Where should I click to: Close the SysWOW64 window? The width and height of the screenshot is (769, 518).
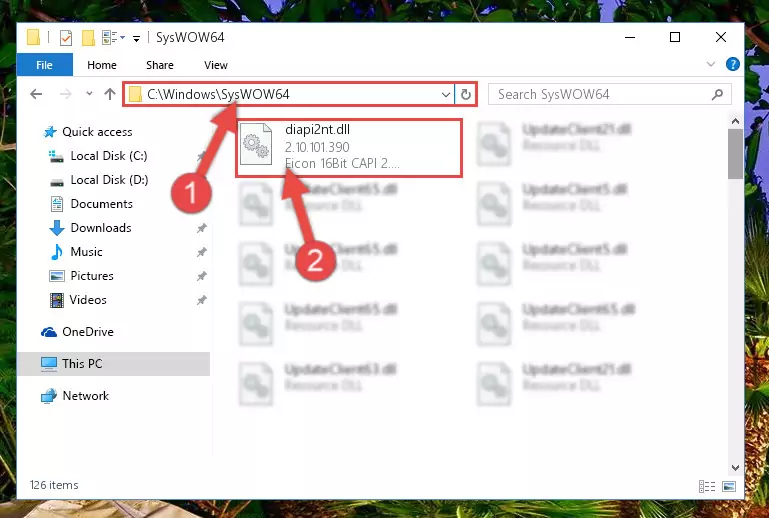pyautogui.click(x=721, y=37)
